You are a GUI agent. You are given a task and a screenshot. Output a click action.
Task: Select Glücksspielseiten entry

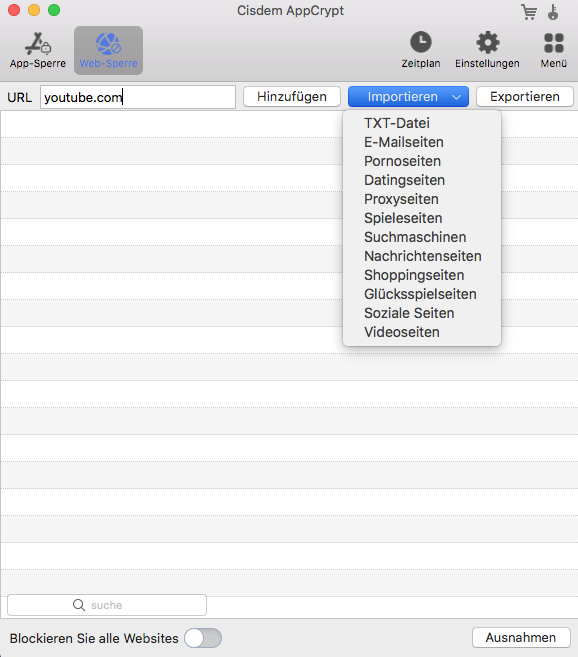tap(422, 294)
